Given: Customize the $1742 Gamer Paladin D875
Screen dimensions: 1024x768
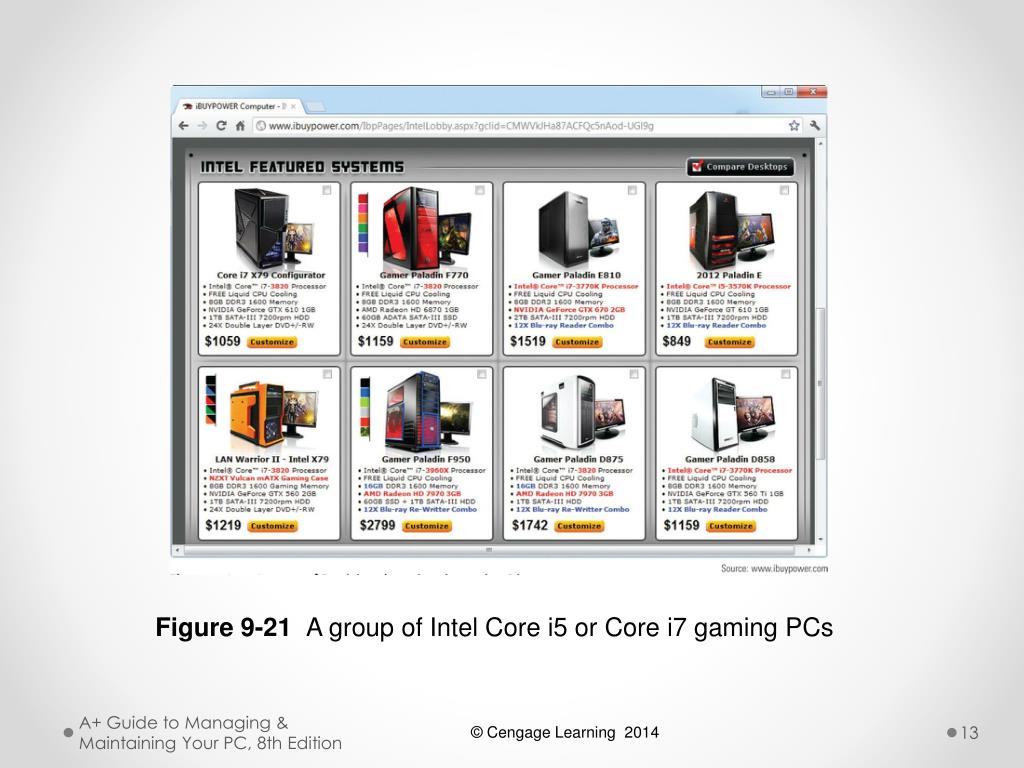Looking at the screenshot, I should (x=579, y=526).
